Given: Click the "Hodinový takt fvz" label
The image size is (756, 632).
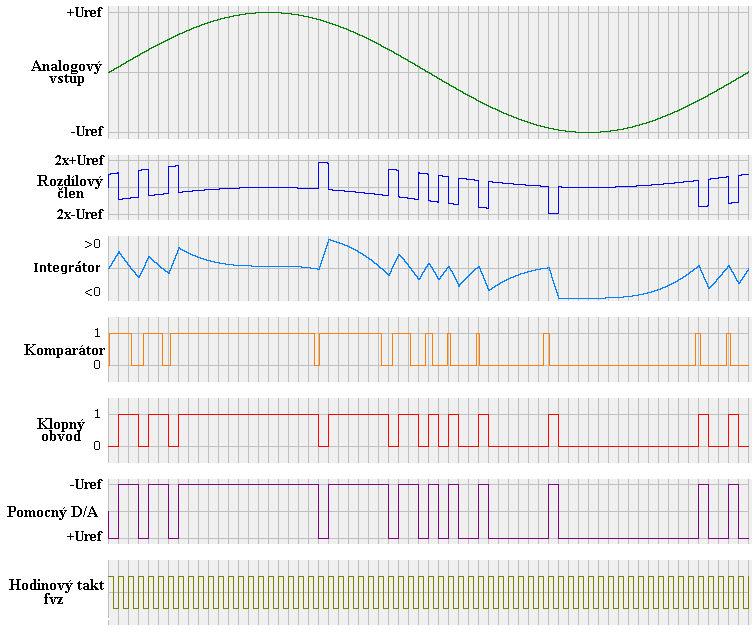Looking at the screenshot, I should 56,592.
